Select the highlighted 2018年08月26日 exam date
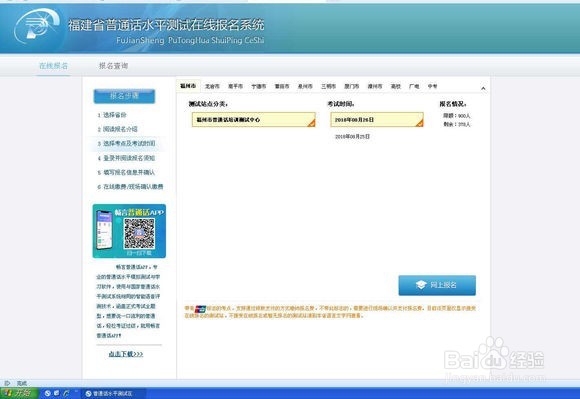 (x=377, y=119)
